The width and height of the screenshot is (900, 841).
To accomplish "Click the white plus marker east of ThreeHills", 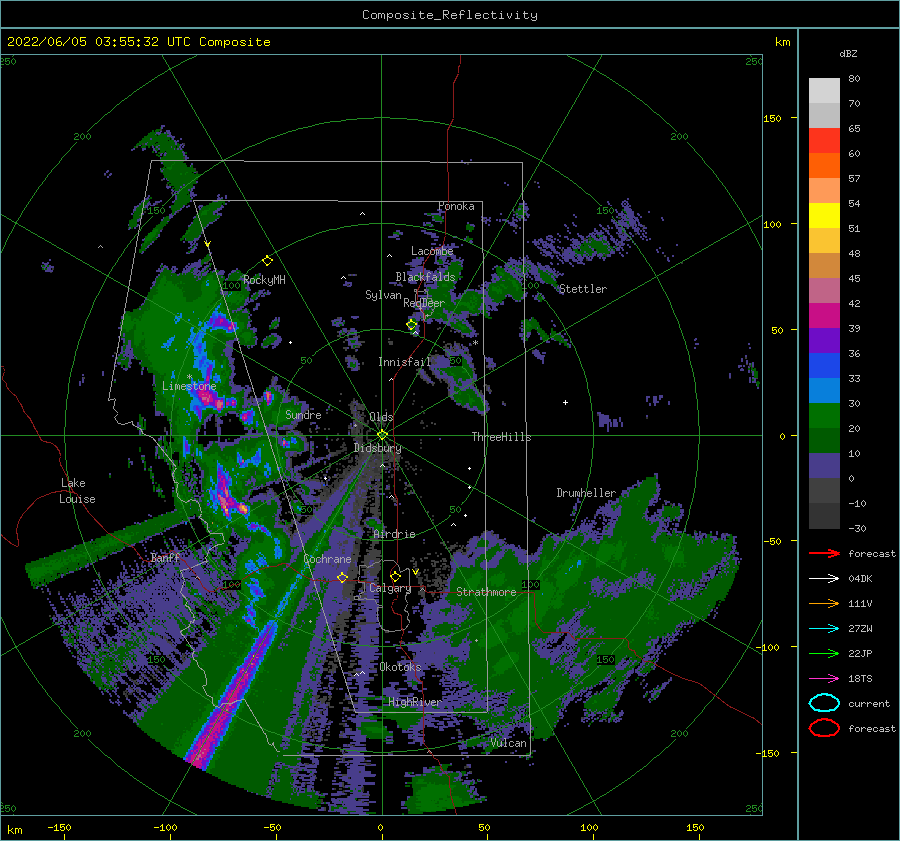I will [x=565, y=402].
